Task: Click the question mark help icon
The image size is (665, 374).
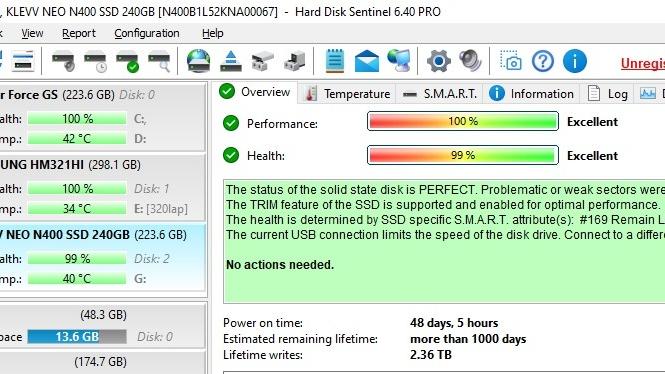Action: click(x=543, y=61)
